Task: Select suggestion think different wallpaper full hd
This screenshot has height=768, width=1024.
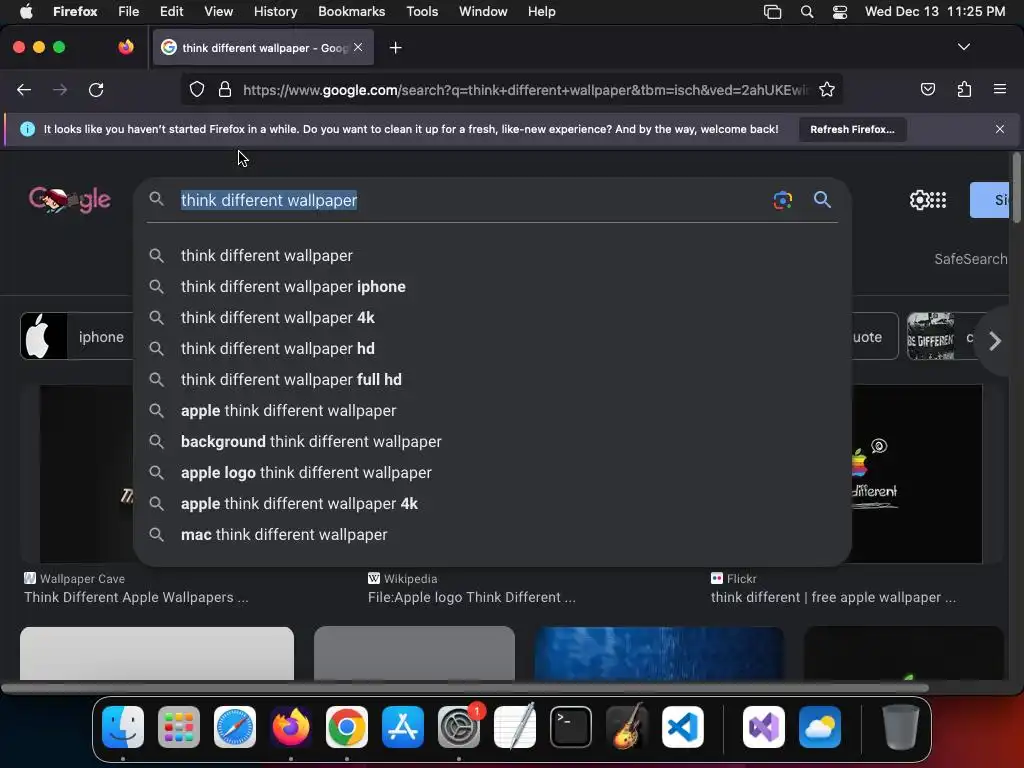Action: click(492, 379)
